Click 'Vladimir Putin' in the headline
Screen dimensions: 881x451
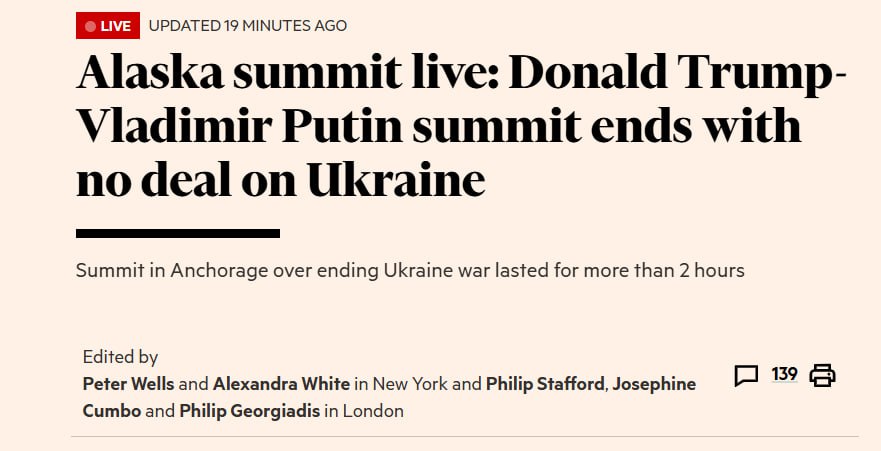coord(248,128)
